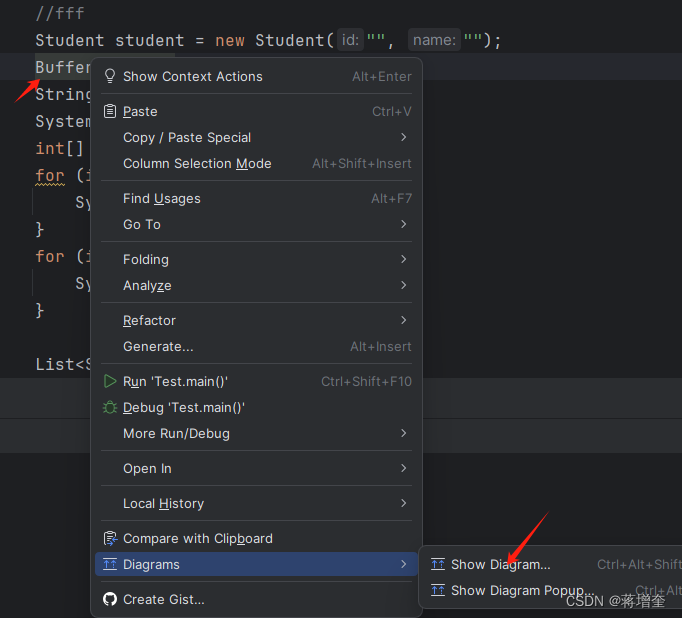Expand the More Run/Debug submenu arrow

click(404, 434)
